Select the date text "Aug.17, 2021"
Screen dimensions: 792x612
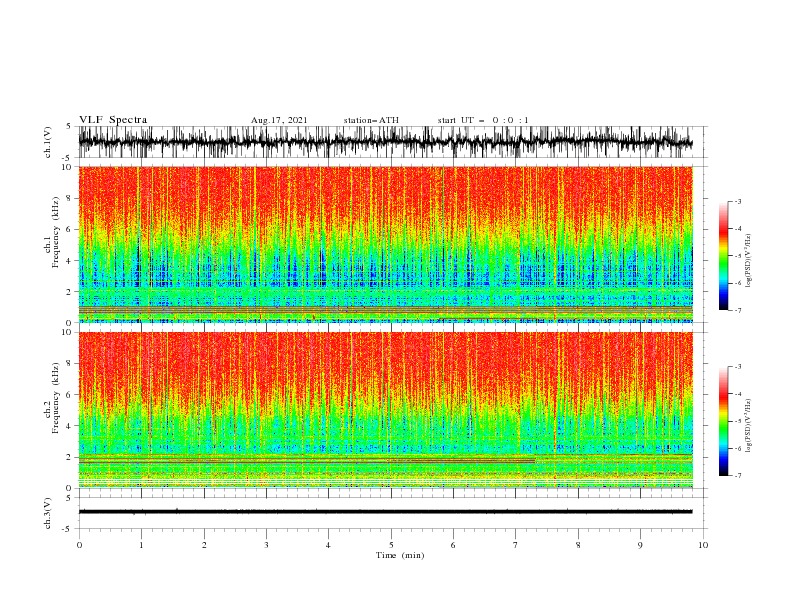pyautogui.click(x=279, y=120)
